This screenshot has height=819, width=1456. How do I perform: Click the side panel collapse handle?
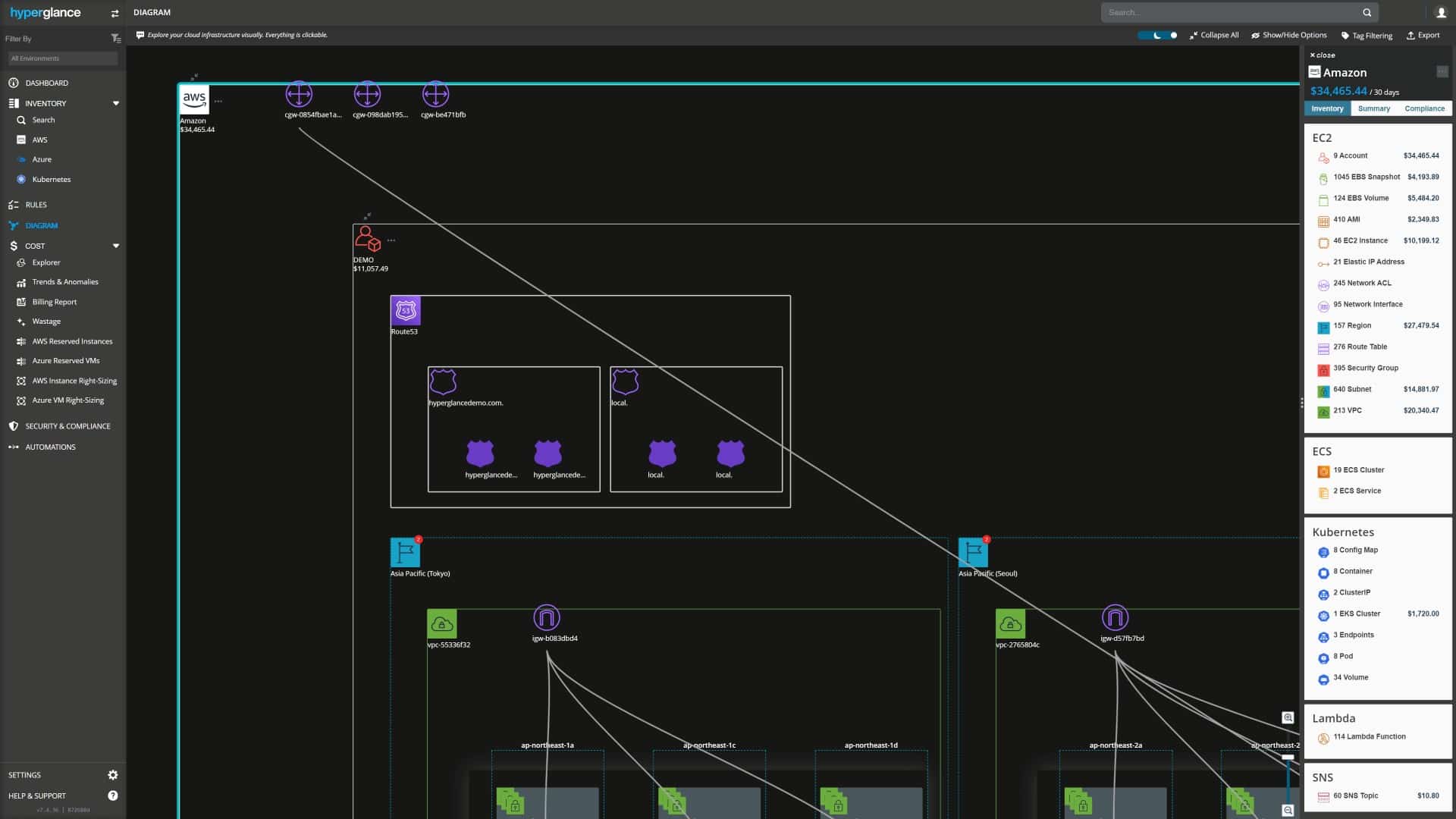[1302, 403]
